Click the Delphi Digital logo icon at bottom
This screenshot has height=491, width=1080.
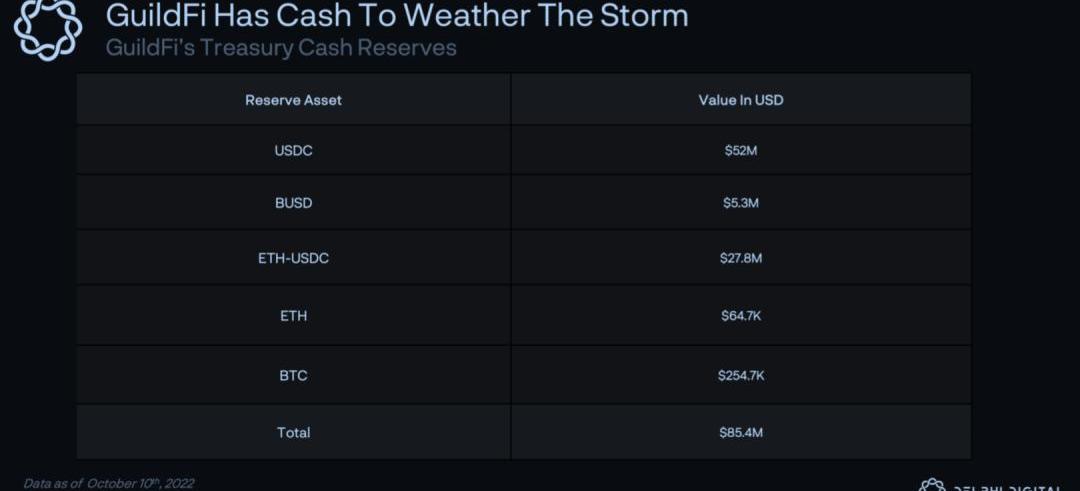click(x=932, y=486)
